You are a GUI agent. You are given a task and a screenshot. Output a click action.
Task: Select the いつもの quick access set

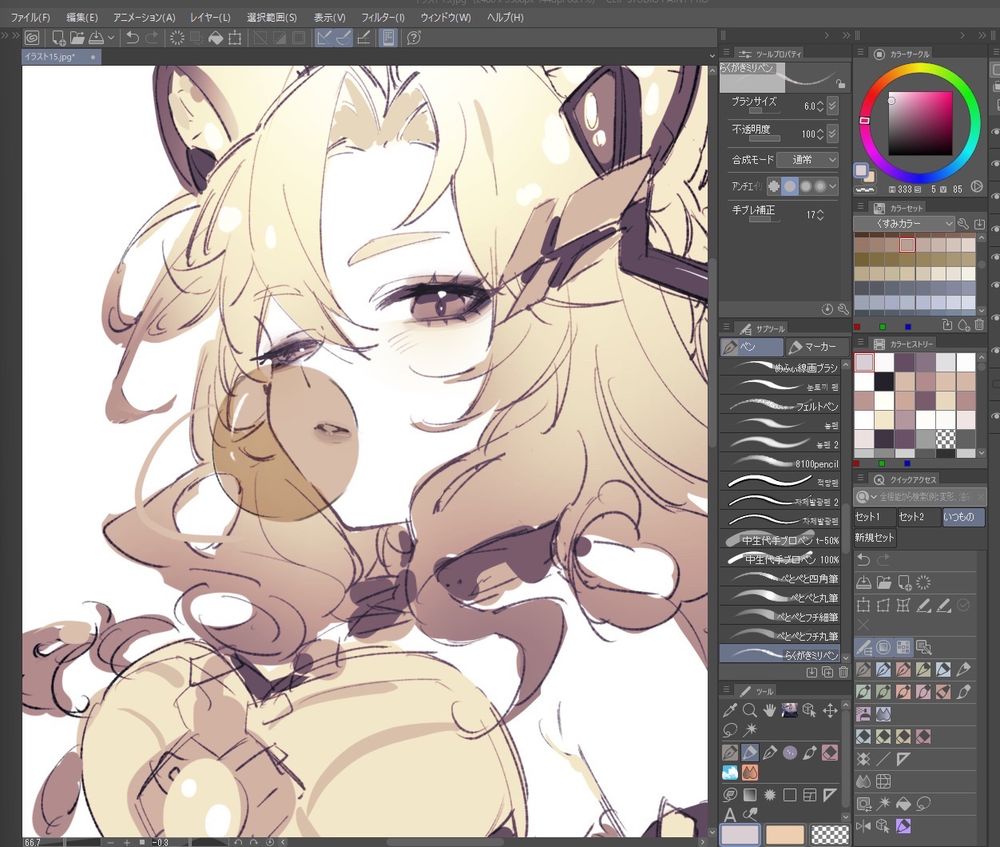[x=962, y=517]
